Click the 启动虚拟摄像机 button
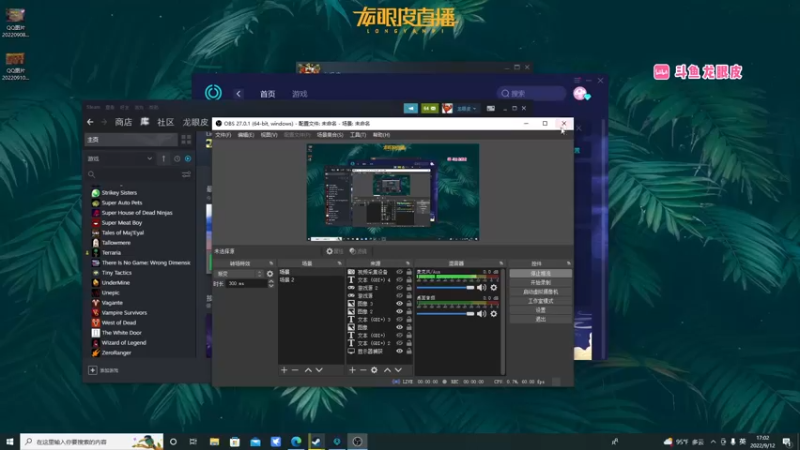The width and height of the screenshot is (800, 450). pos(540,292)
